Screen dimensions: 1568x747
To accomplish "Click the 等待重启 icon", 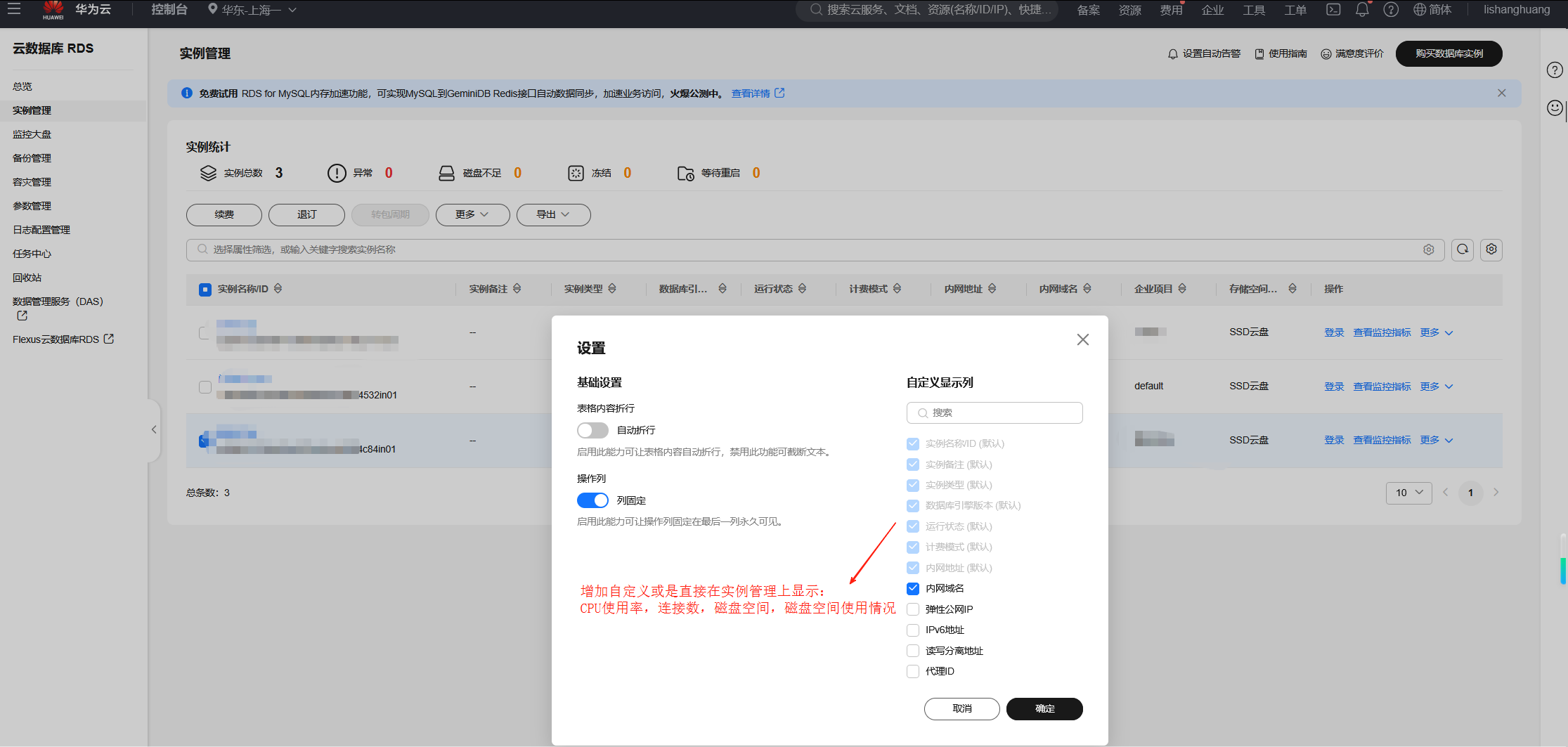I will pyautogui.click(x=685, y=174).
